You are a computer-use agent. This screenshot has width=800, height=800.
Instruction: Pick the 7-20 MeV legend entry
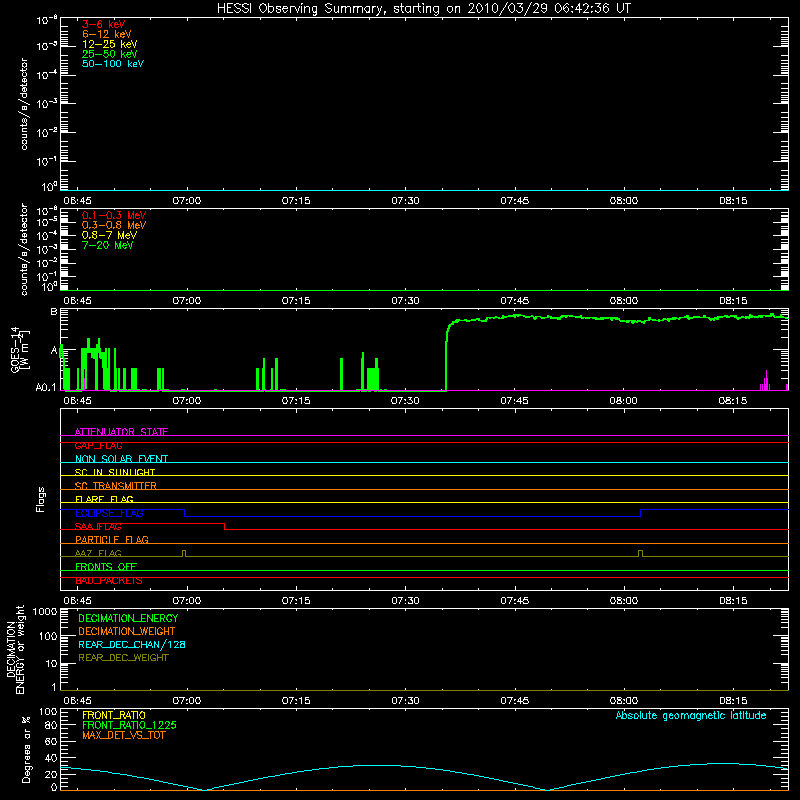[x=107, y=245]
